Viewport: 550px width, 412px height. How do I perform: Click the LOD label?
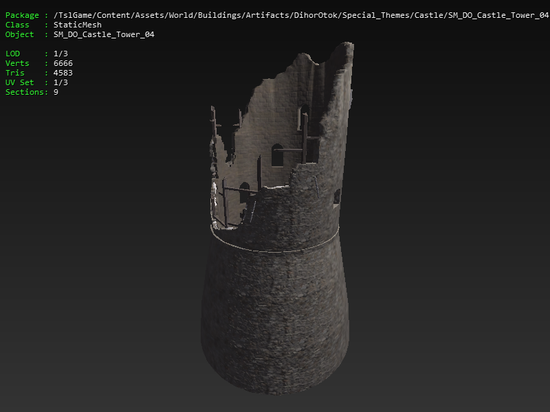click(x=13, y=54)
